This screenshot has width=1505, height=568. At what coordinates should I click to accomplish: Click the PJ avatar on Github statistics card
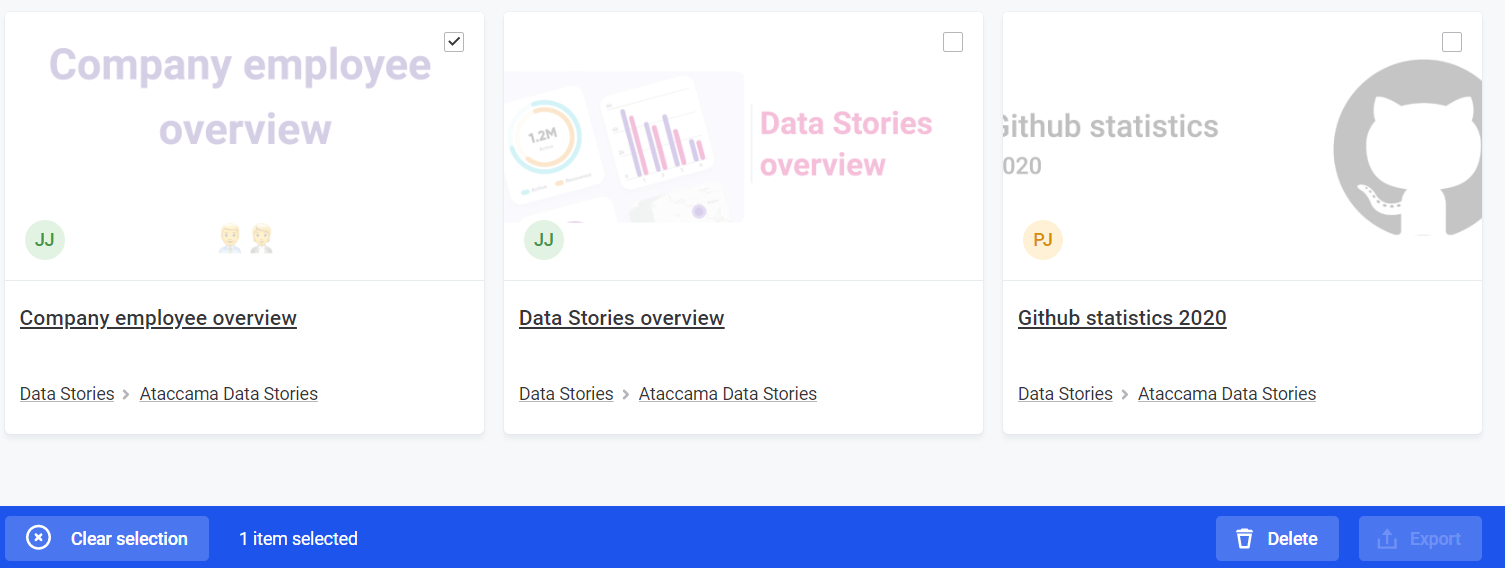(x=1043, y=240)
